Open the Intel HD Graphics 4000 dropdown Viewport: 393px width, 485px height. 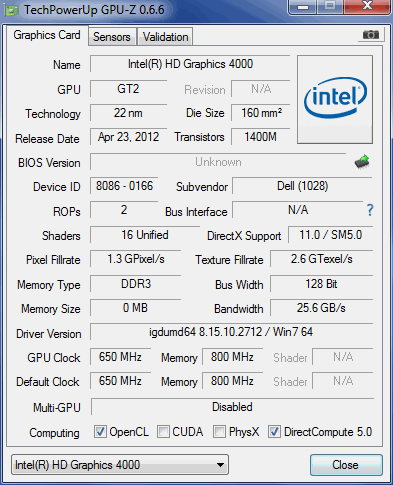(x=120, y=465)
